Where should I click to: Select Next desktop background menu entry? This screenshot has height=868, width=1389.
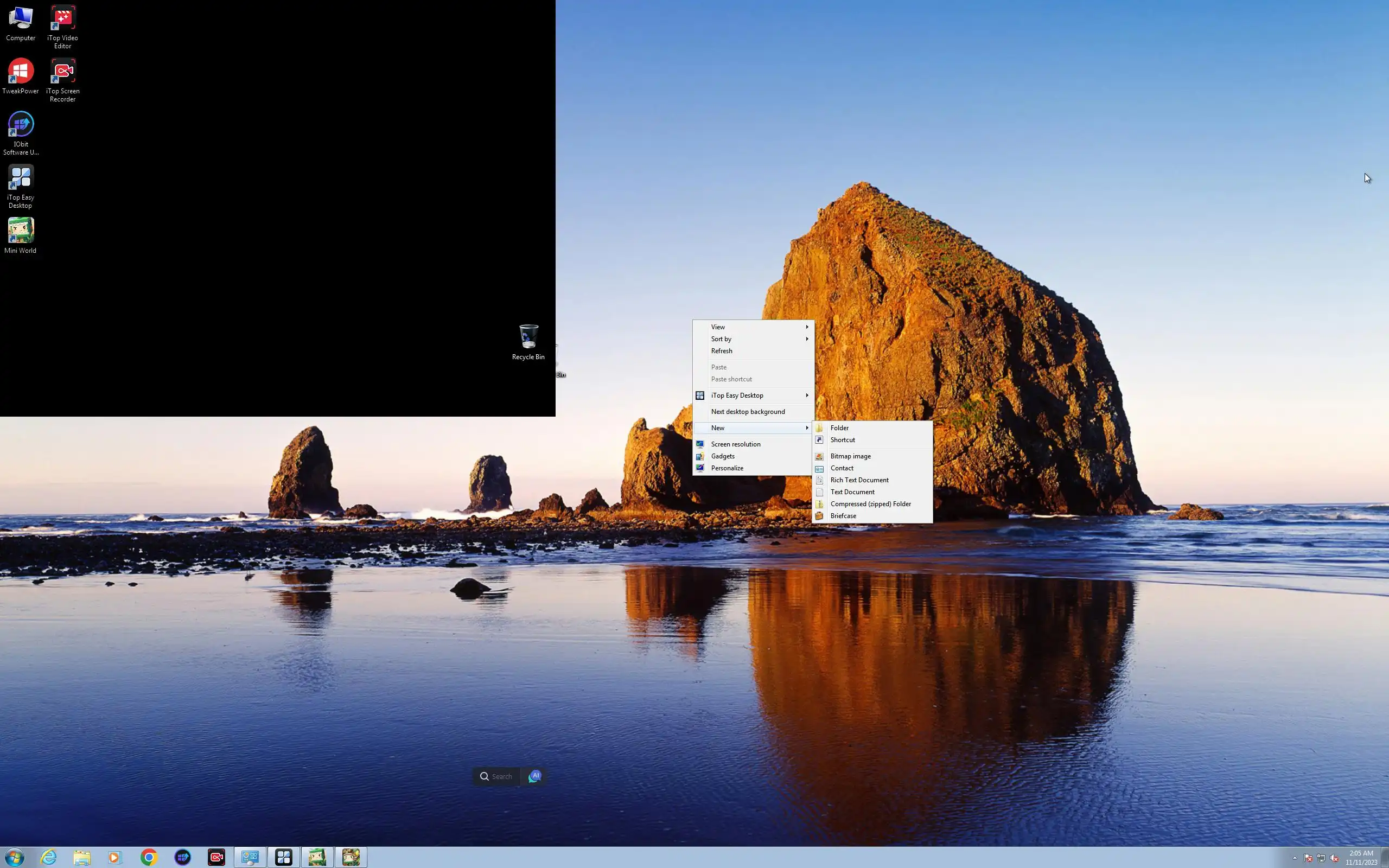pos(747,412)
